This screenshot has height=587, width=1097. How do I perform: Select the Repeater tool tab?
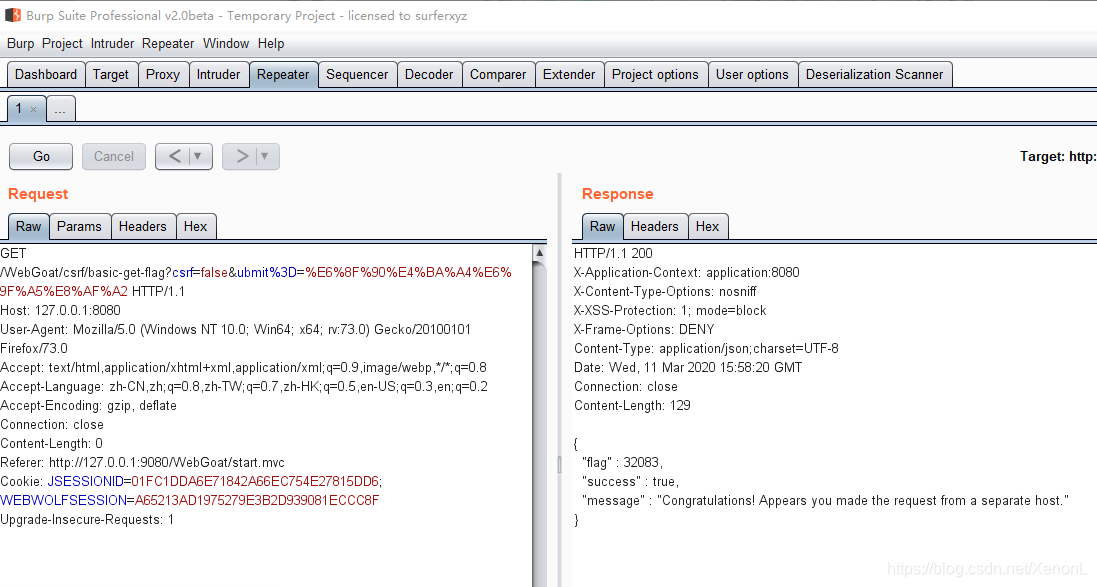click(283, 74)
